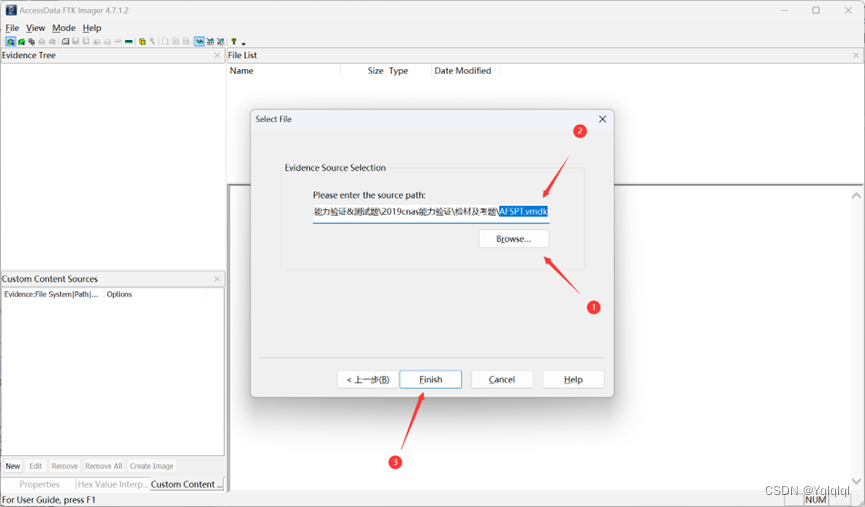865x507 pixels.
Task: Click the Remove All Evidence Items icon
Action: 52,41
